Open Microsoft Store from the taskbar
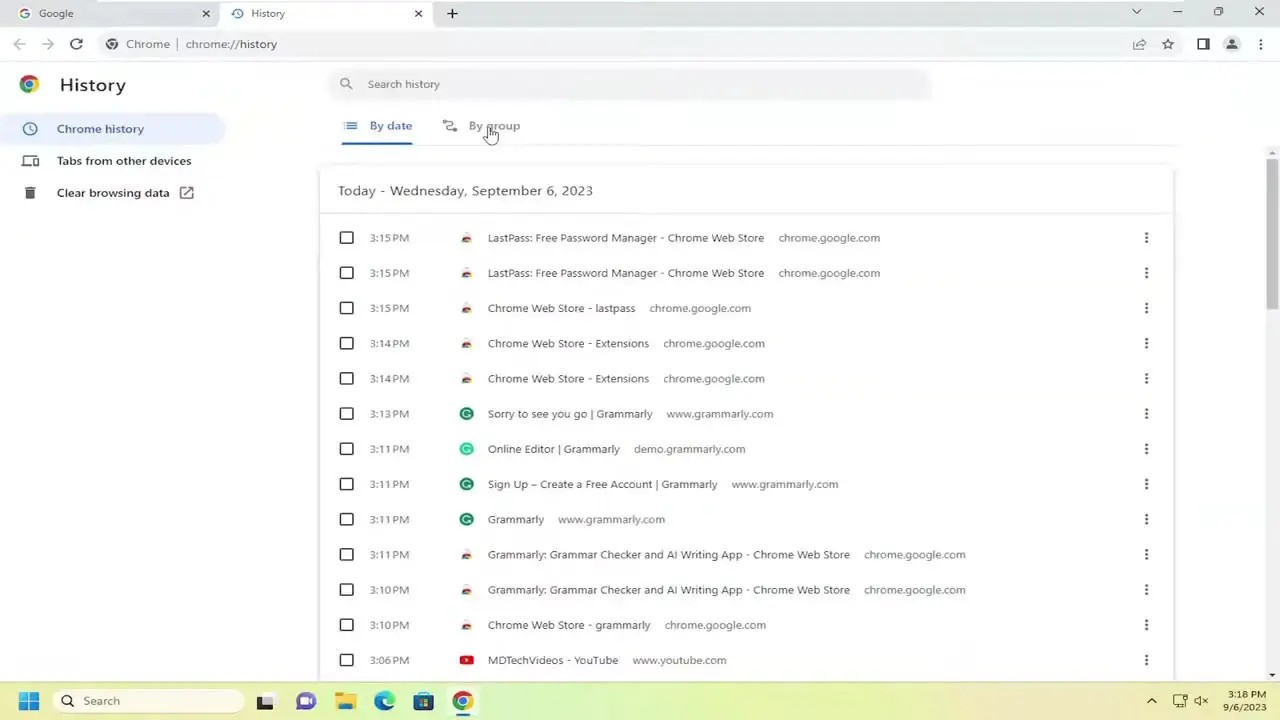 [x=423, y=701]
